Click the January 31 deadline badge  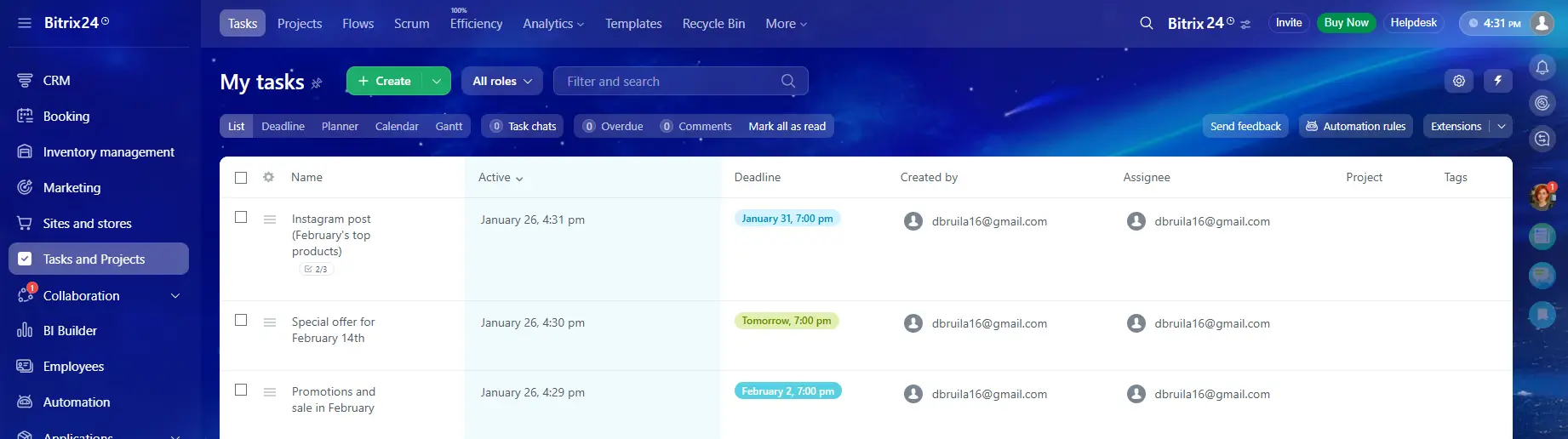click(x=787, y=219)
